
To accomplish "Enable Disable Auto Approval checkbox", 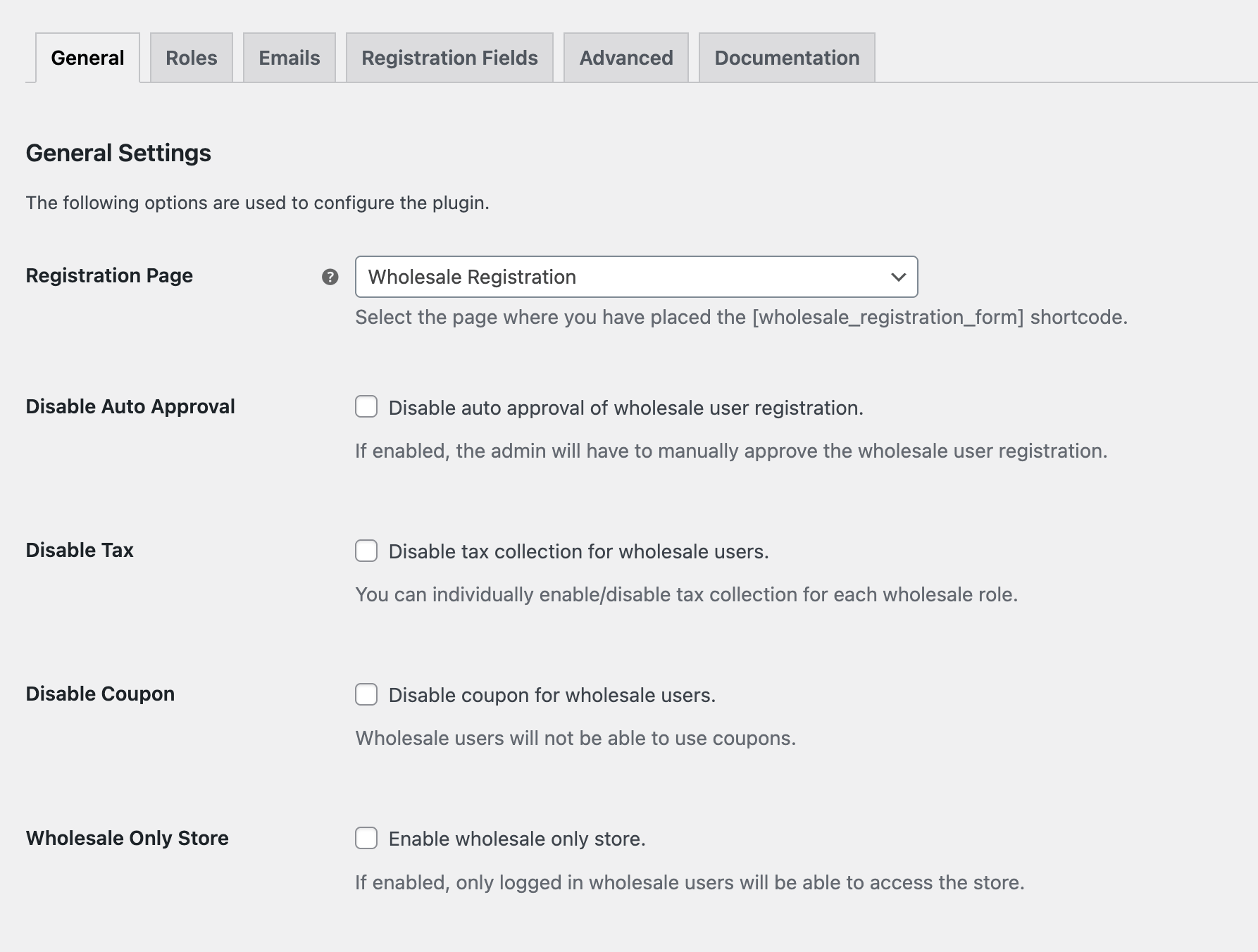I will pyautogui.click(x=366, y=407).
